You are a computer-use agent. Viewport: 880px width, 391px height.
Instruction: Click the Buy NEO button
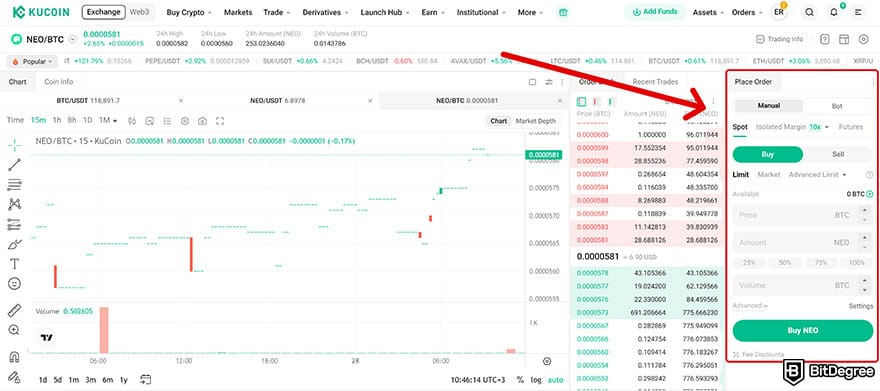coord(803,330)
